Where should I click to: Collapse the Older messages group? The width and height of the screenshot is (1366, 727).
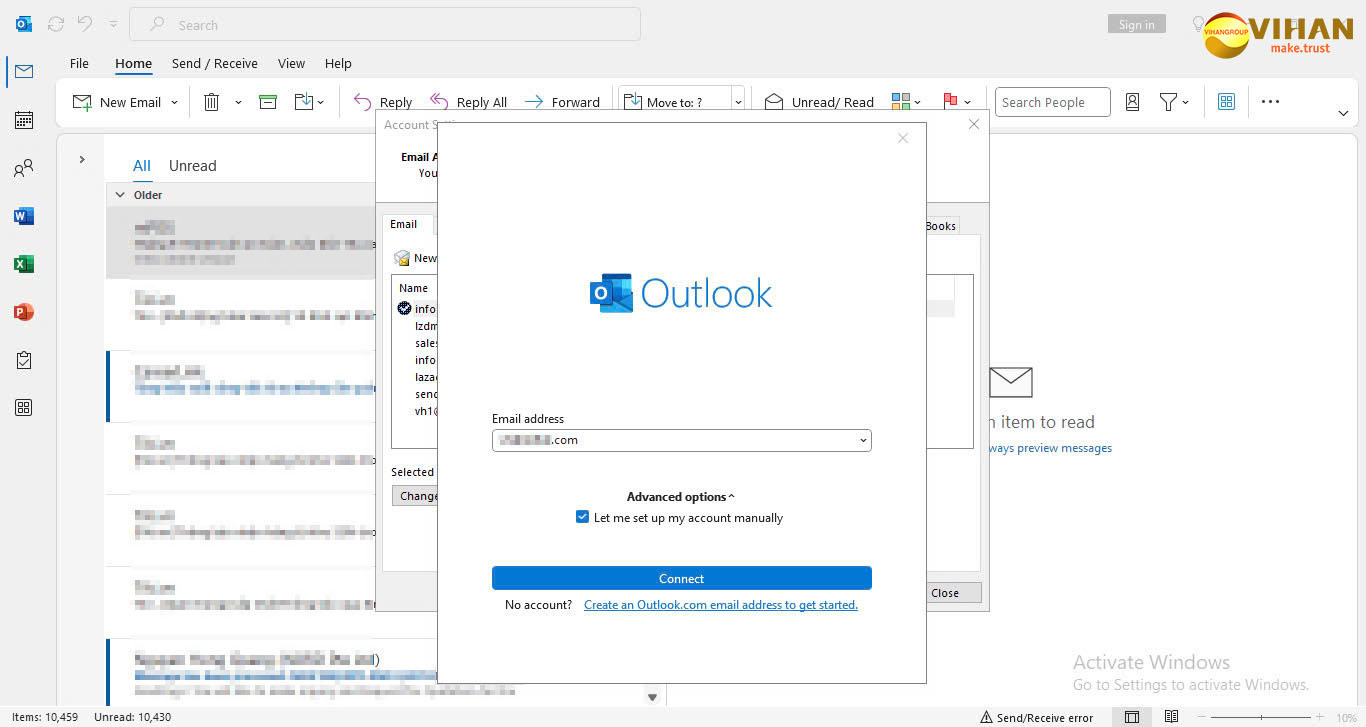pos(121,195)
